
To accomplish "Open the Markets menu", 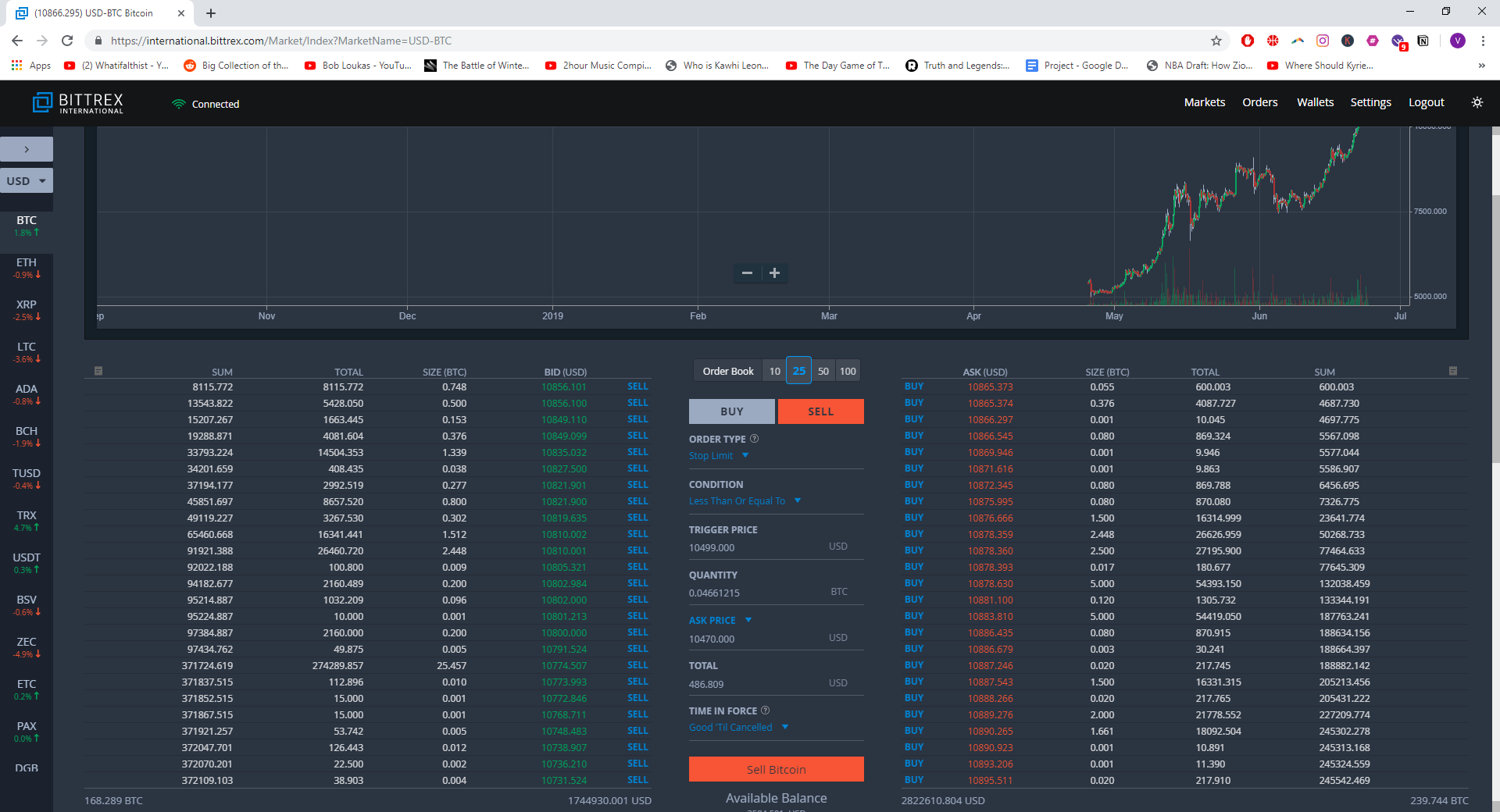I will (1204, 101).
